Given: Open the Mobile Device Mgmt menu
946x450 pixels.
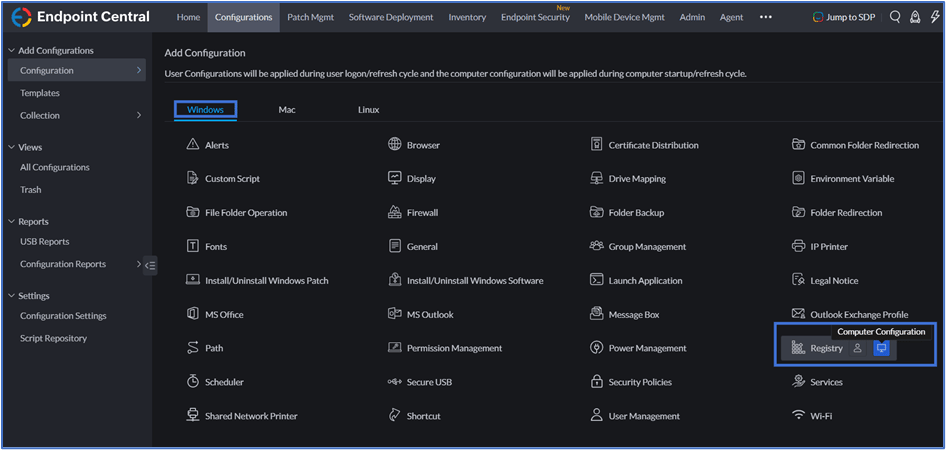Looking at the screenshot, I should coord(624,17).
